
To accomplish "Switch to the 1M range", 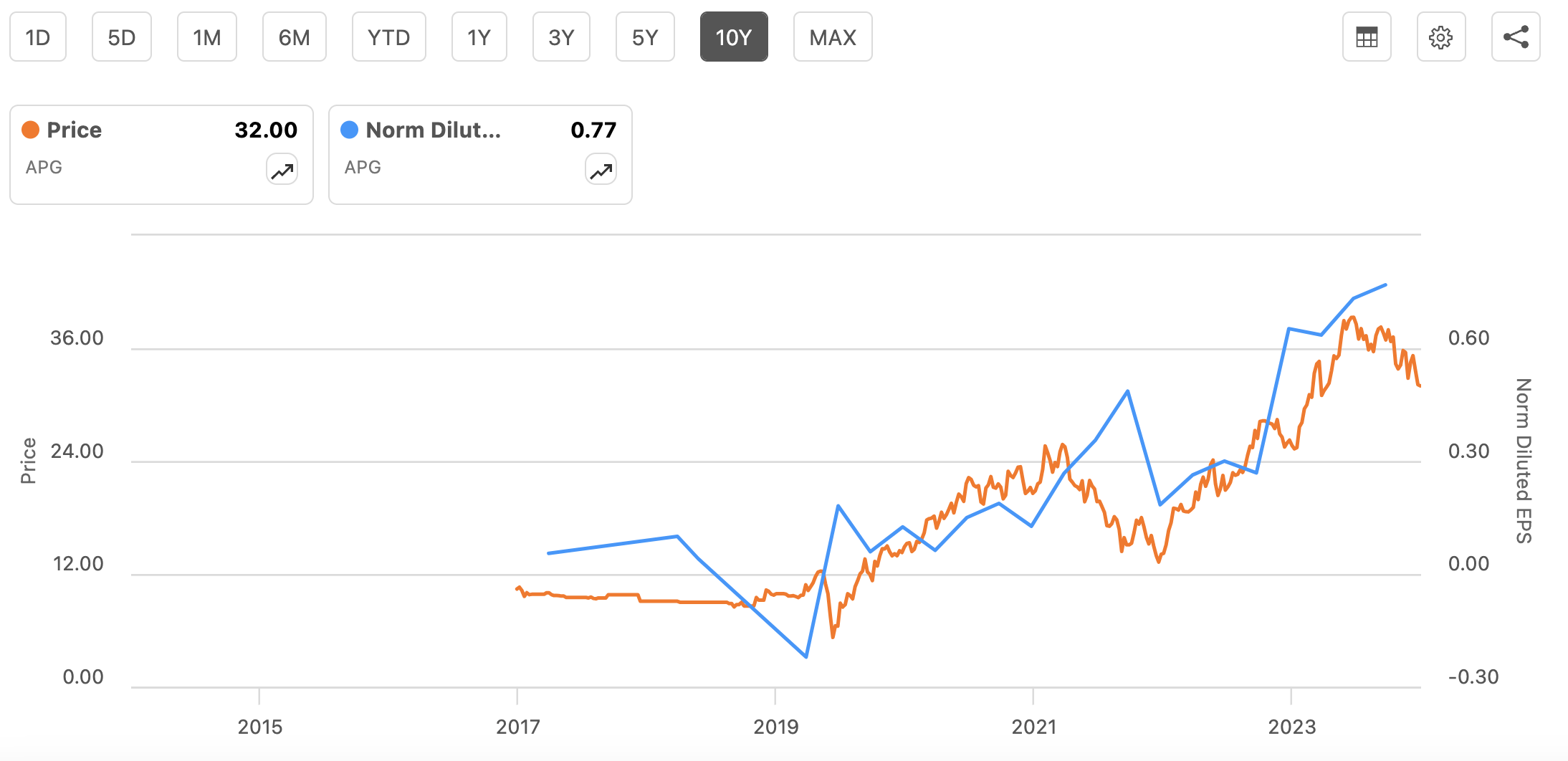I will coord(206,37).
